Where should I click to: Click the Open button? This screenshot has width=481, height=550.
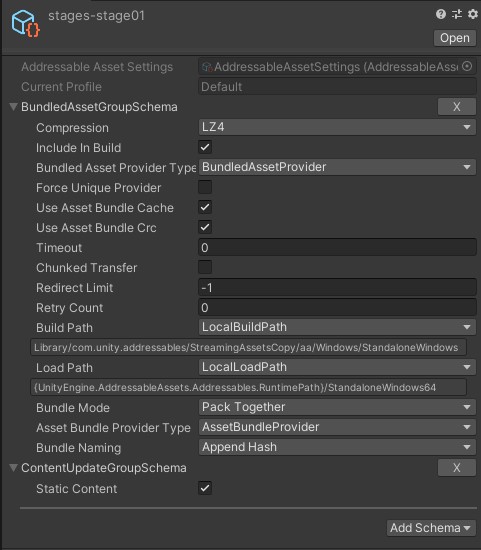[455, 38]
